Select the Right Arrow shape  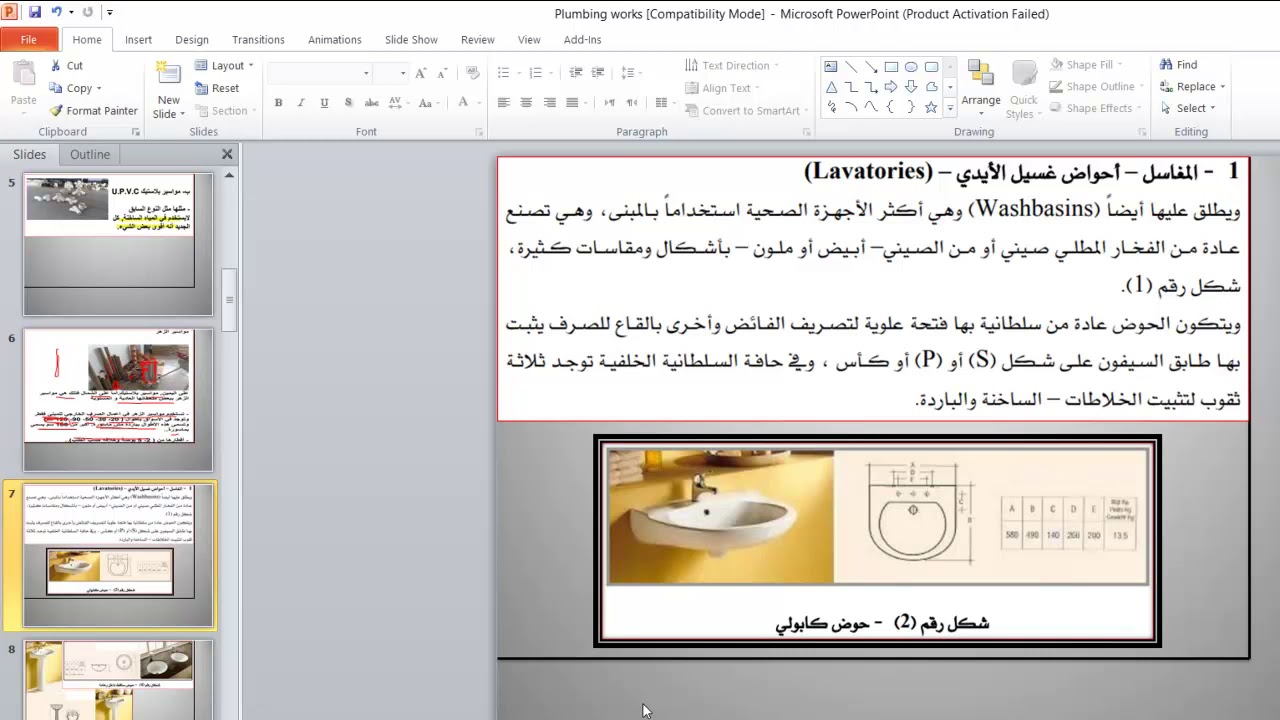(x=891, y=87)
